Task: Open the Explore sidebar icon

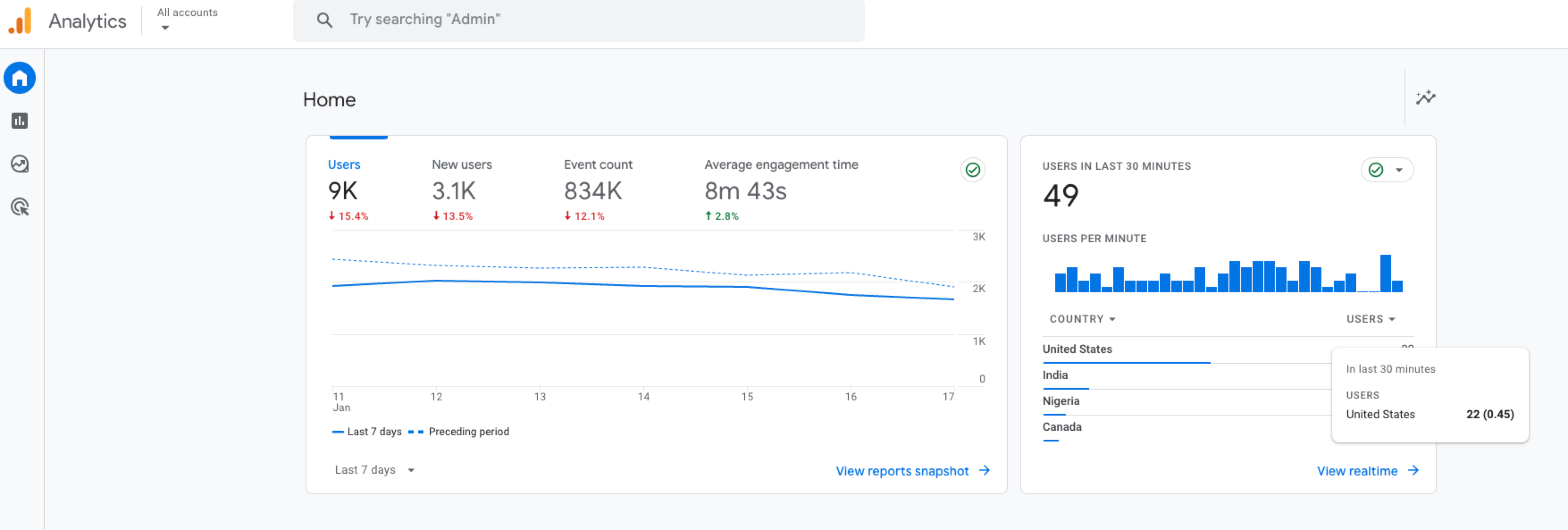Action: click(x=20, y=164)
